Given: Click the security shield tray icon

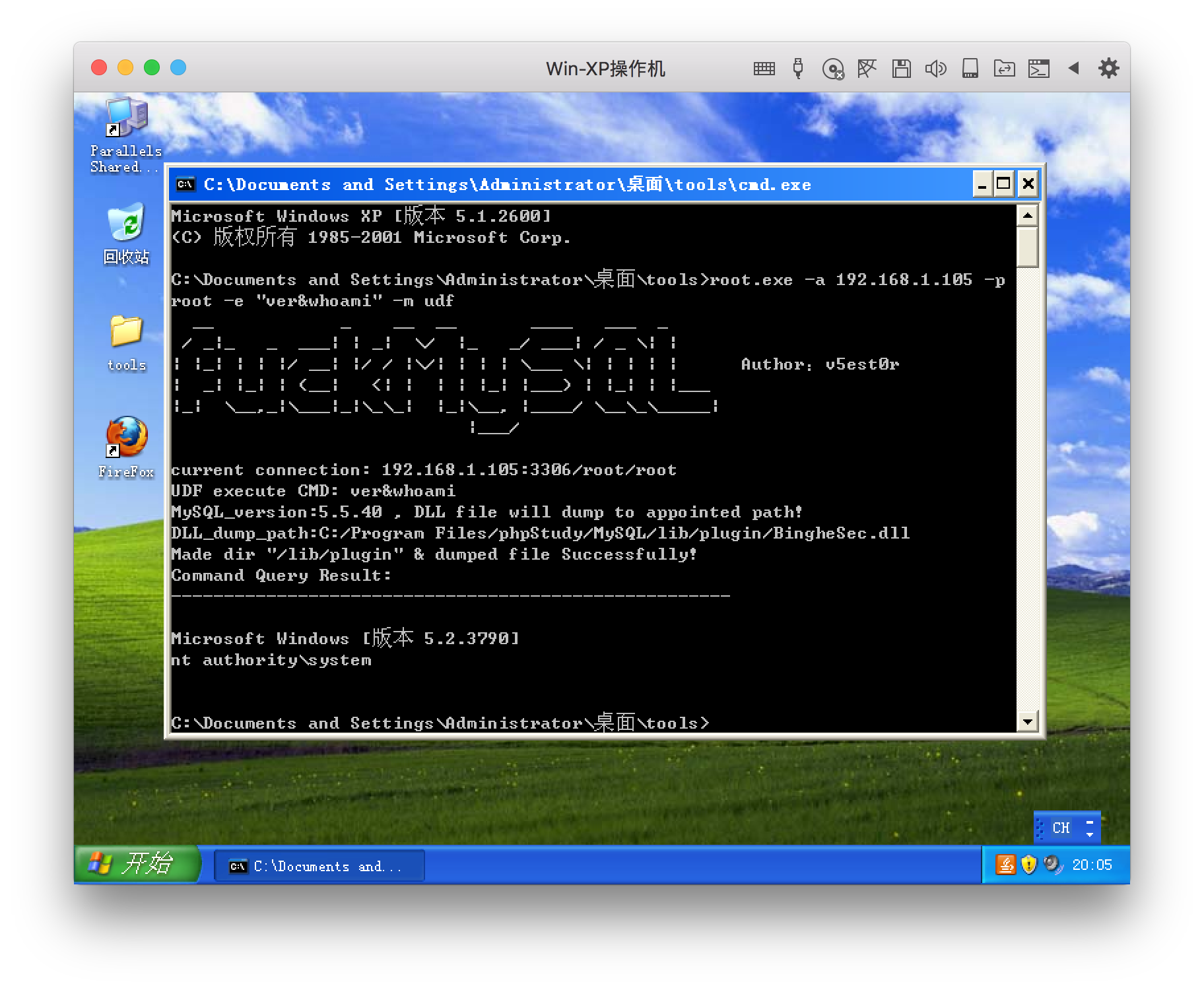Looking at the screenshot, I should coord(1028,865).
